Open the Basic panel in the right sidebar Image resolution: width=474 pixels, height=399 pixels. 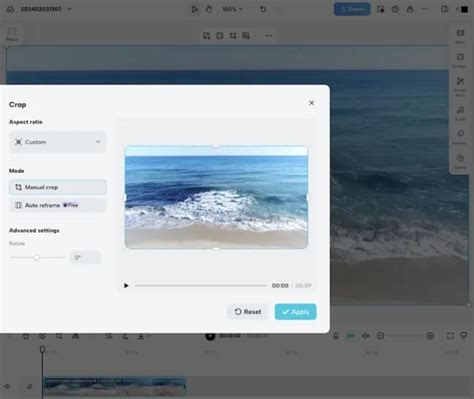coord(460,36)
